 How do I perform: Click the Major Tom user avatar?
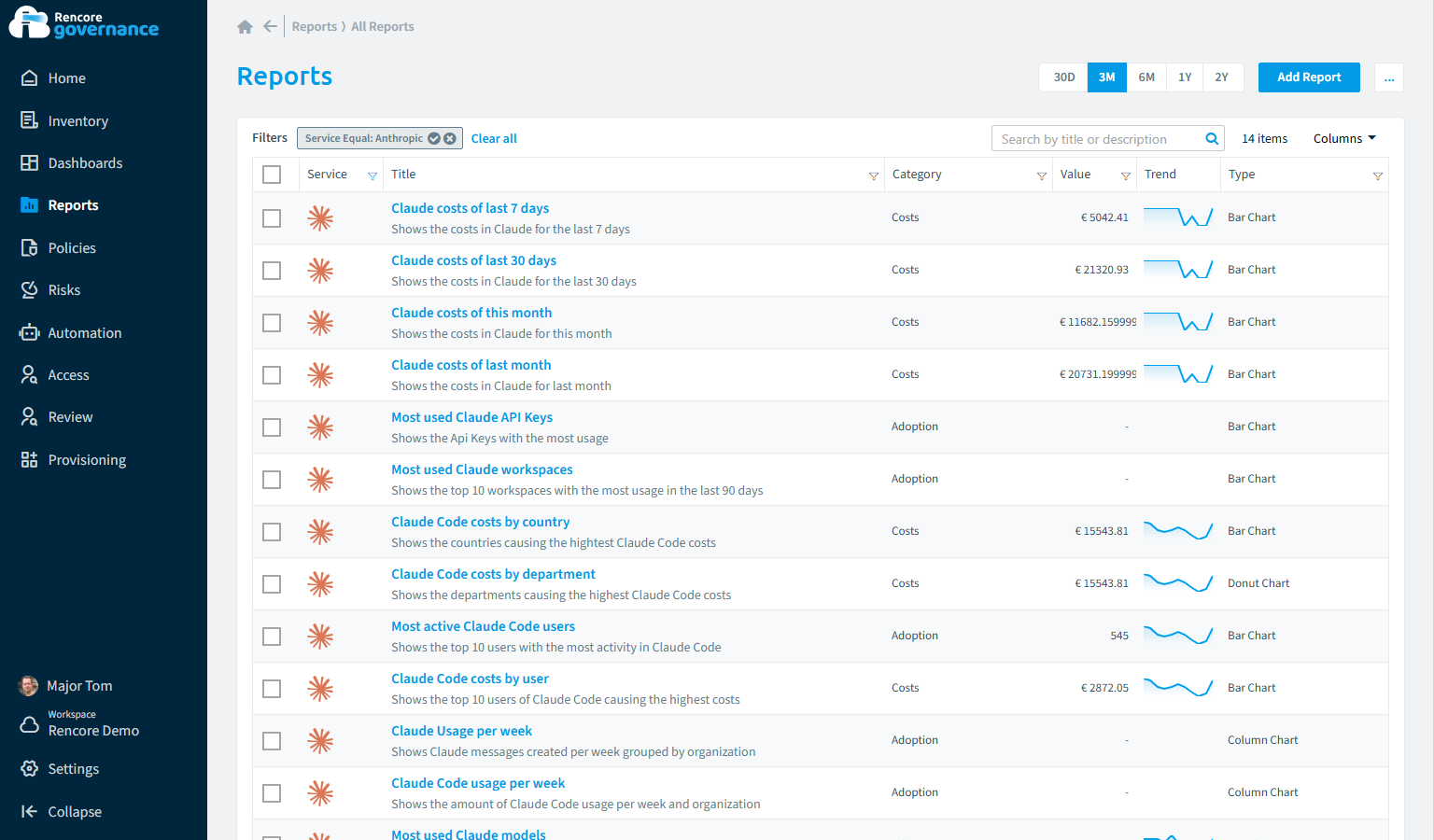click(29, 686)
